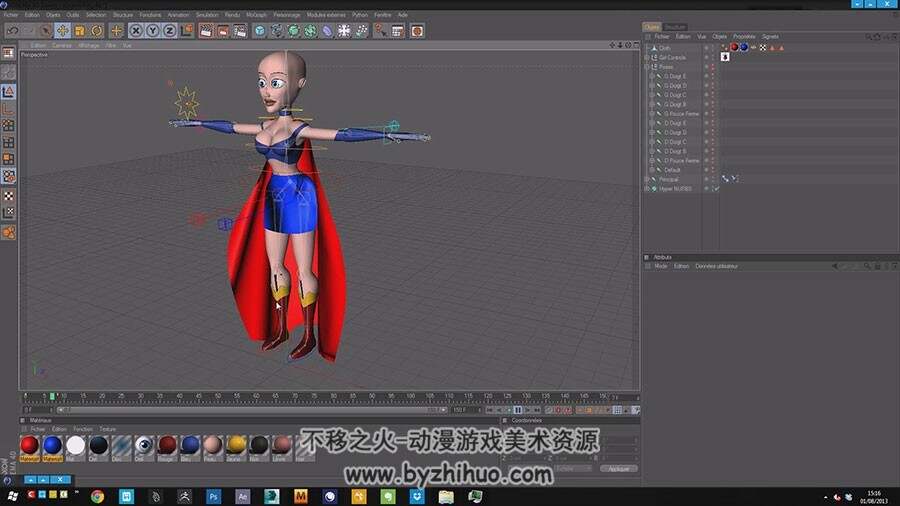Activate the Move tool
The height and width of the screenshot is (506, 900).
pos(63,30)
